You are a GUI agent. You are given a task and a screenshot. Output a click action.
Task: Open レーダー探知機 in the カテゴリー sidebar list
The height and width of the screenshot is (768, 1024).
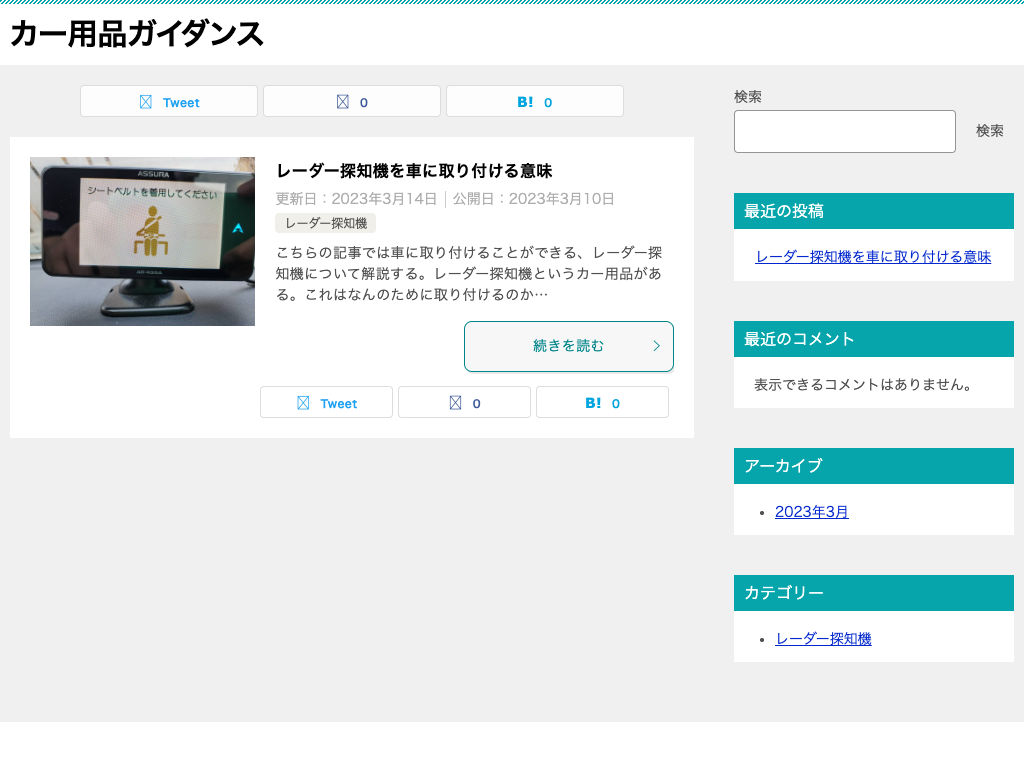(x=823, y=638)
